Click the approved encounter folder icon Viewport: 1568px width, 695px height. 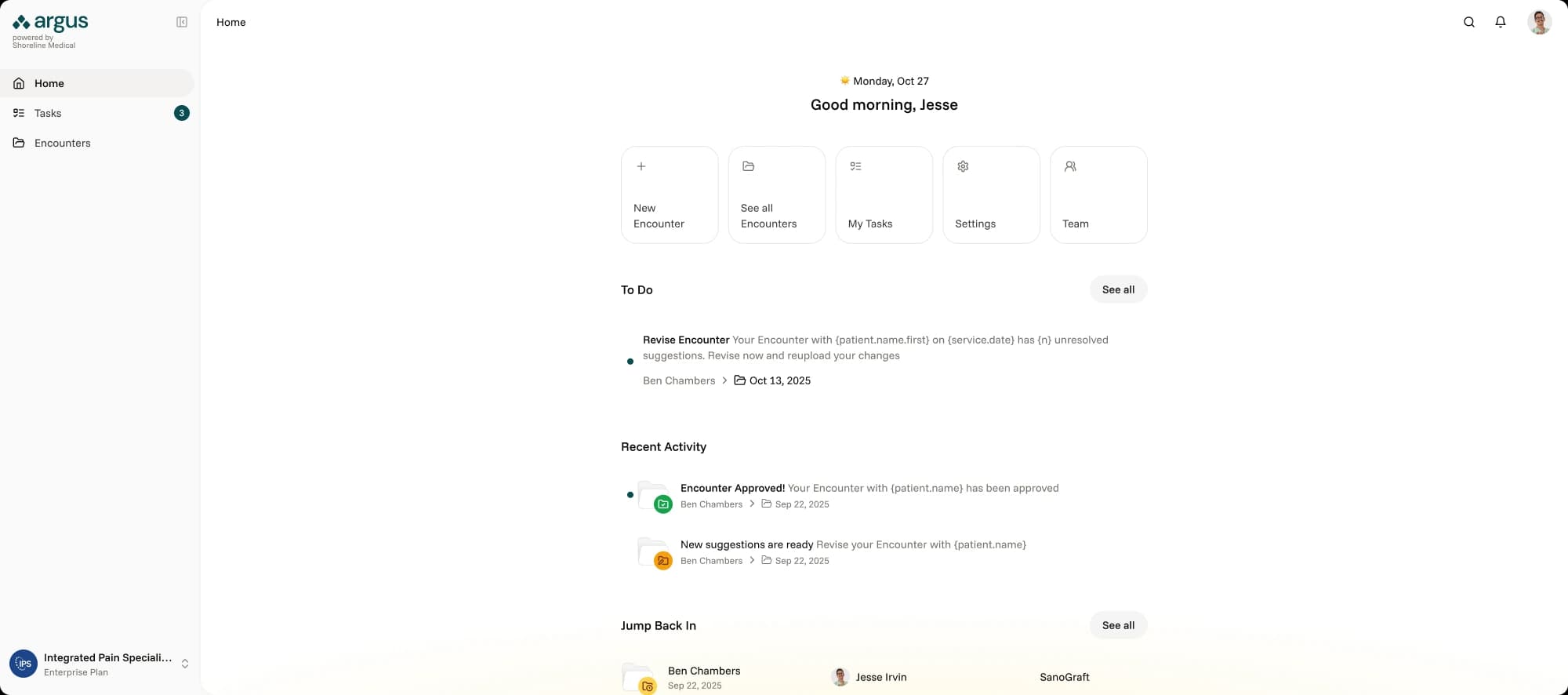654,496
